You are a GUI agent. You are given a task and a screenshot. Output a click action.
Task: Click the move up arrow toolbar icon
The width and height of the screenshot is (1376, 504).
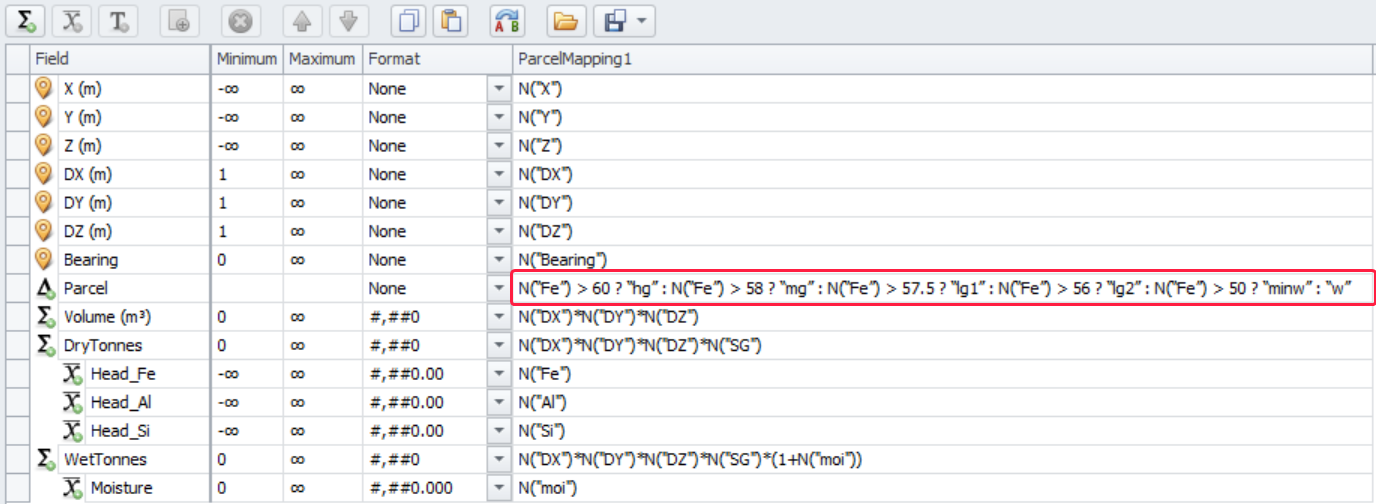click(303, 20)
